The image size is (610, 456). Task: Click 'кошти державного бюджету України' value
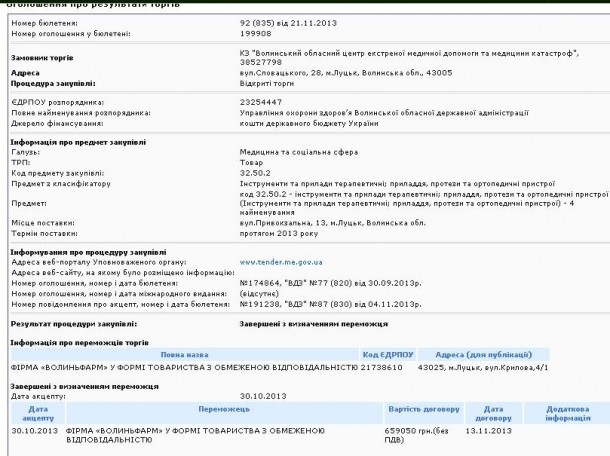pyautogui.click(x=309, y=123)
